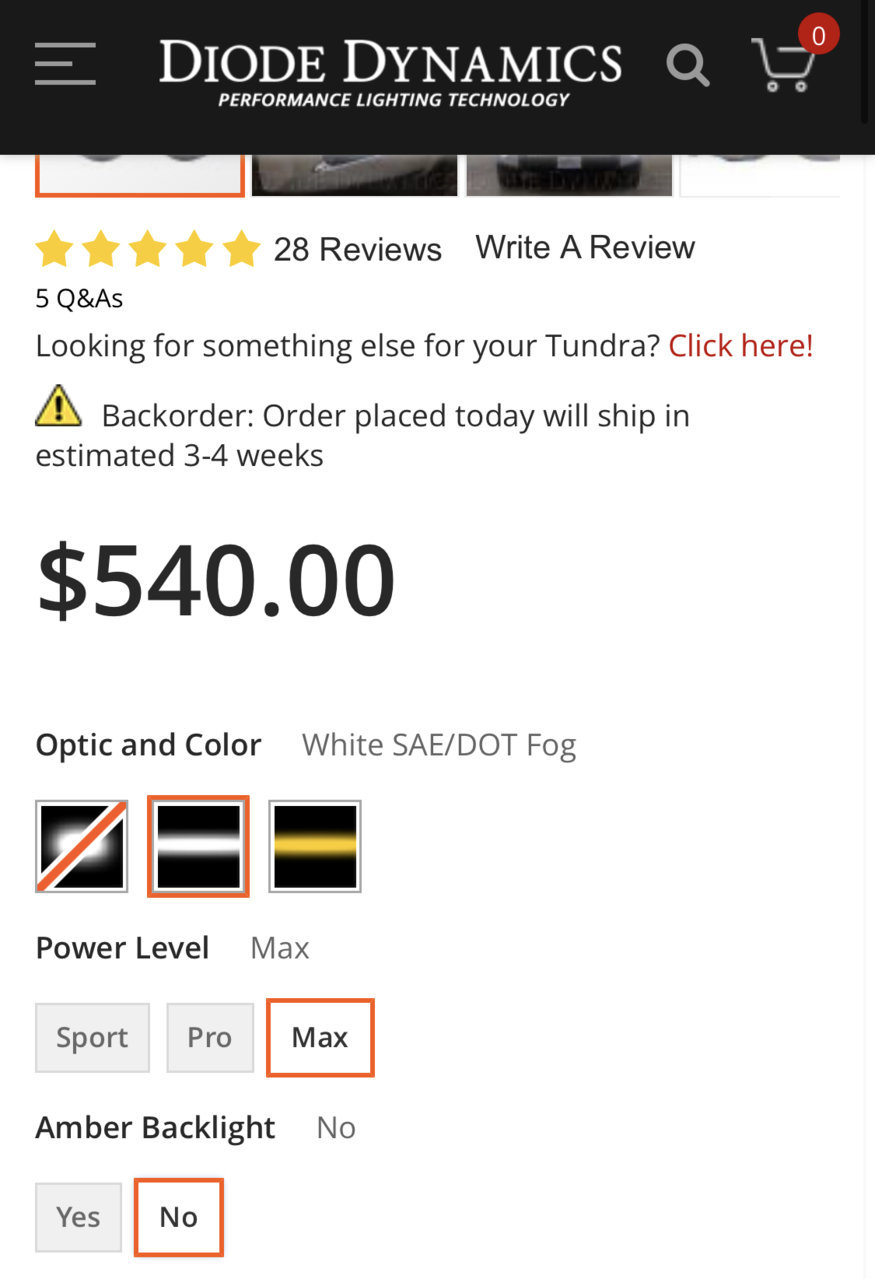Open the hamburger navigation menu

click(65, 64)
